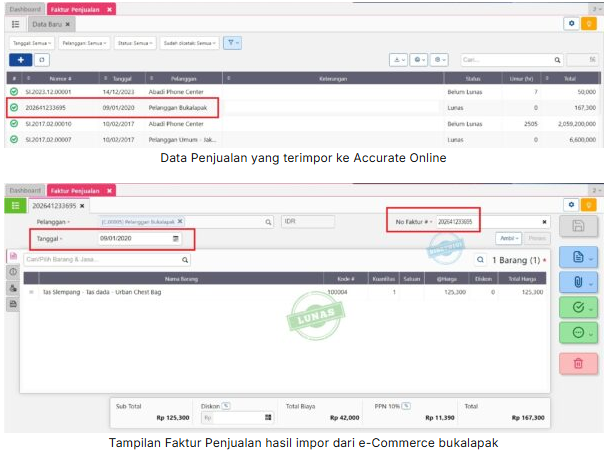Click the Ambil button

coord(508,239)
